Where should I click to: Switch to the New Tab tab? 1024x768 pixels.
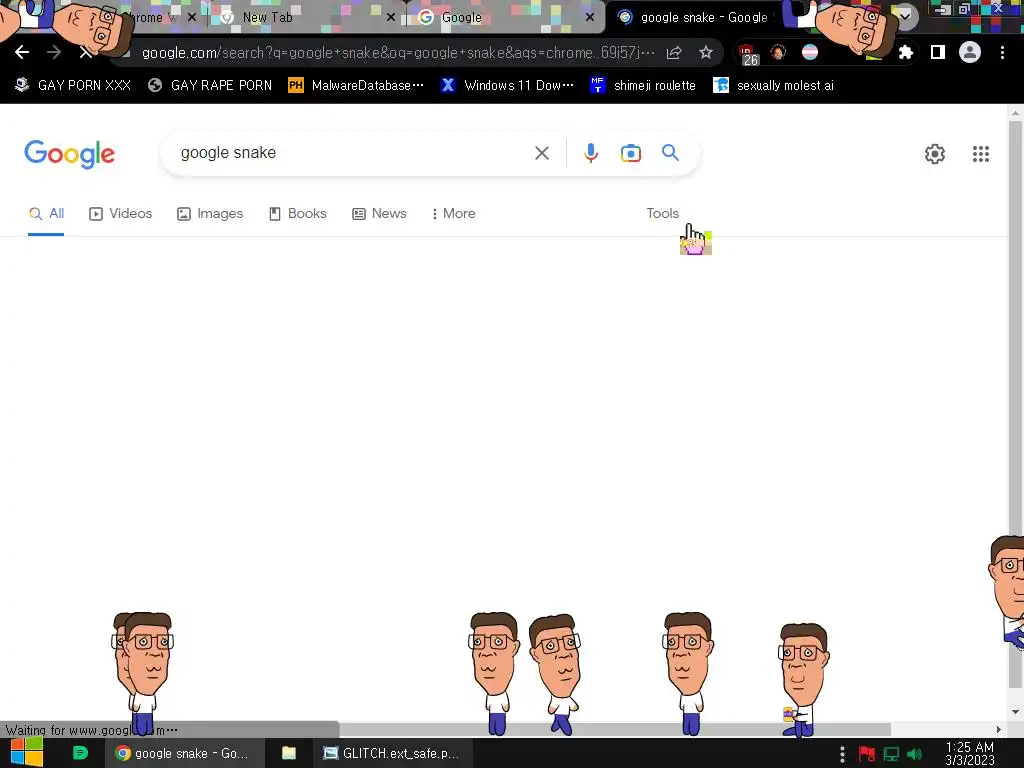coord(267,18)
